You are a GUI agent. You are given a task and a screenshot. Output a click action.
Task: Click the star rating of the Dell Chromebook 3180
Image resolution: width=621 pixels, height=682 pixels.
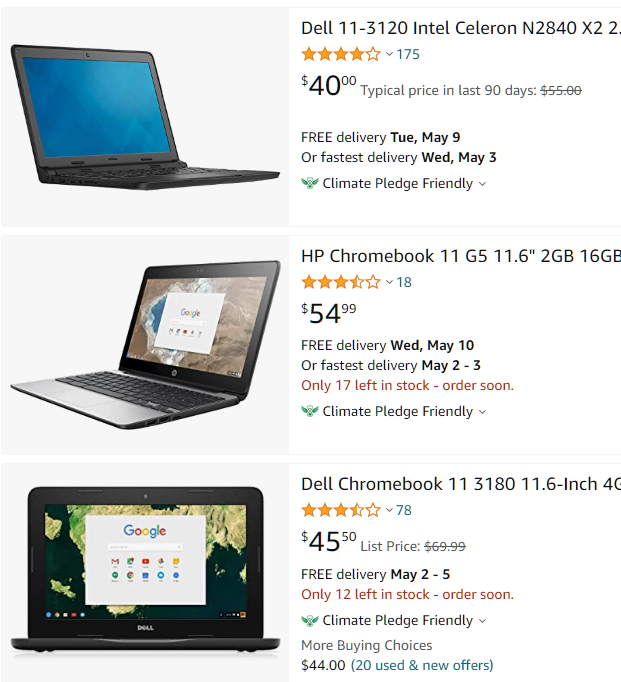(x=341, y=510)
